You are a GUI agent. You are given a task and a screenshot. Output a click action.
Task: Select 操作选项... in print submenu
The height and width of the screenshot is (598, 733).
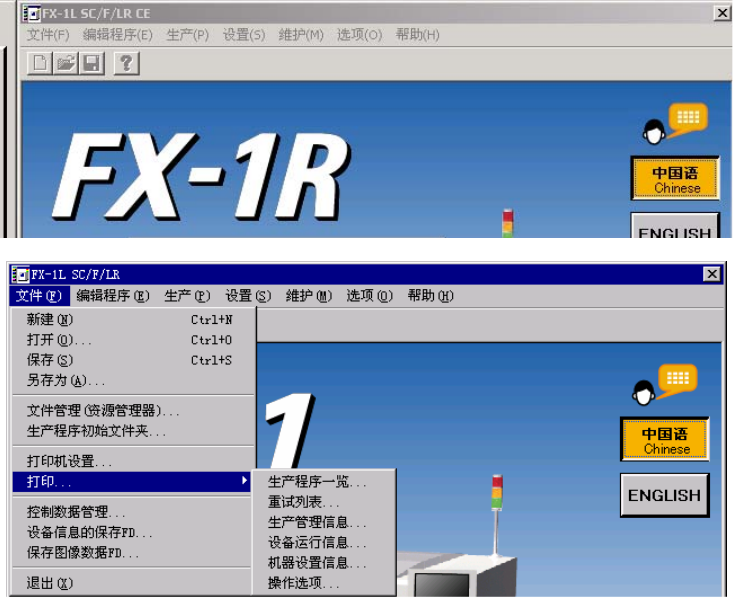click(x=324, y=583)
